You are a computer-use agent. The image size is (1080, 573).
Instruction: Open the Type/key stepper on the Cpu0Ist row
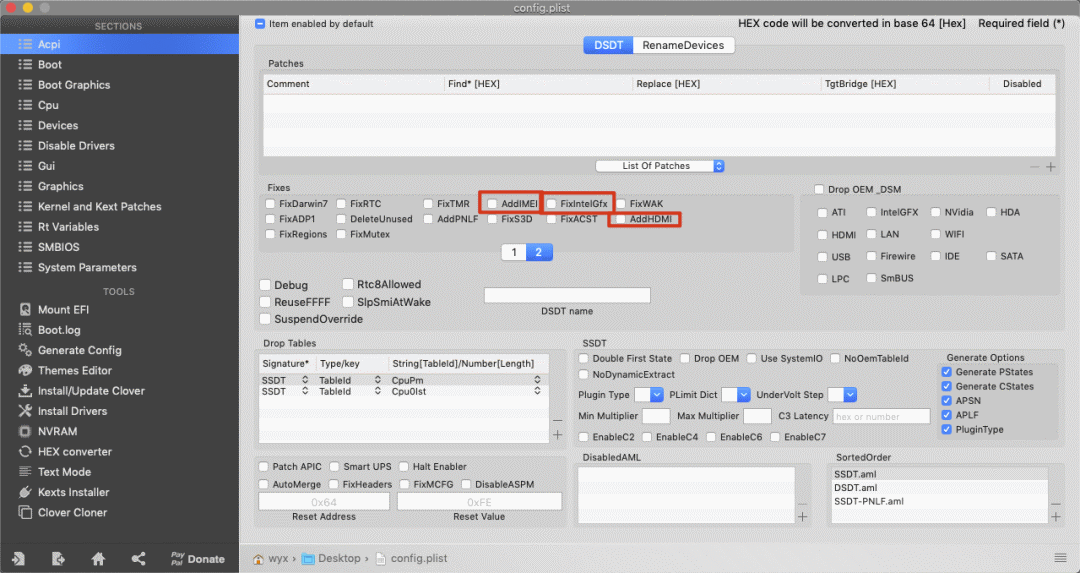377,391
